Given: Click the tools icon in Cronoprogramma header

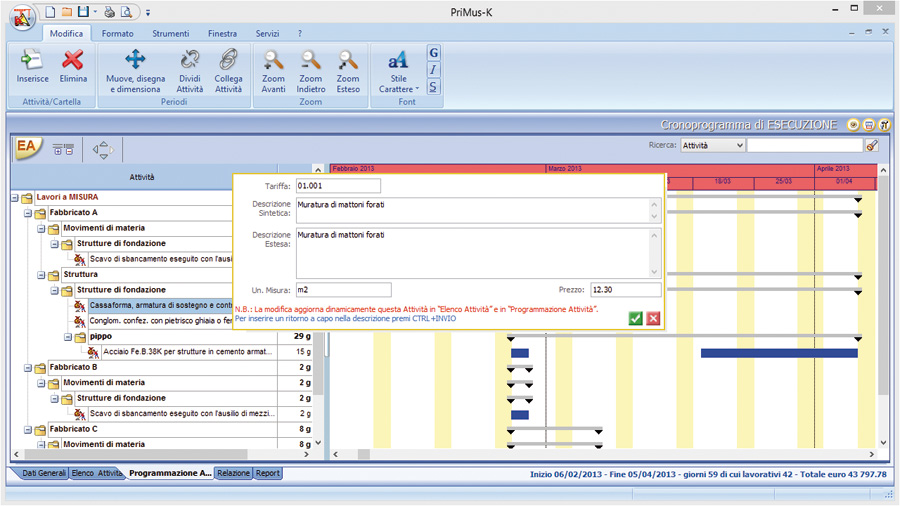Looking at the screenshot, I should coord(885,124).
